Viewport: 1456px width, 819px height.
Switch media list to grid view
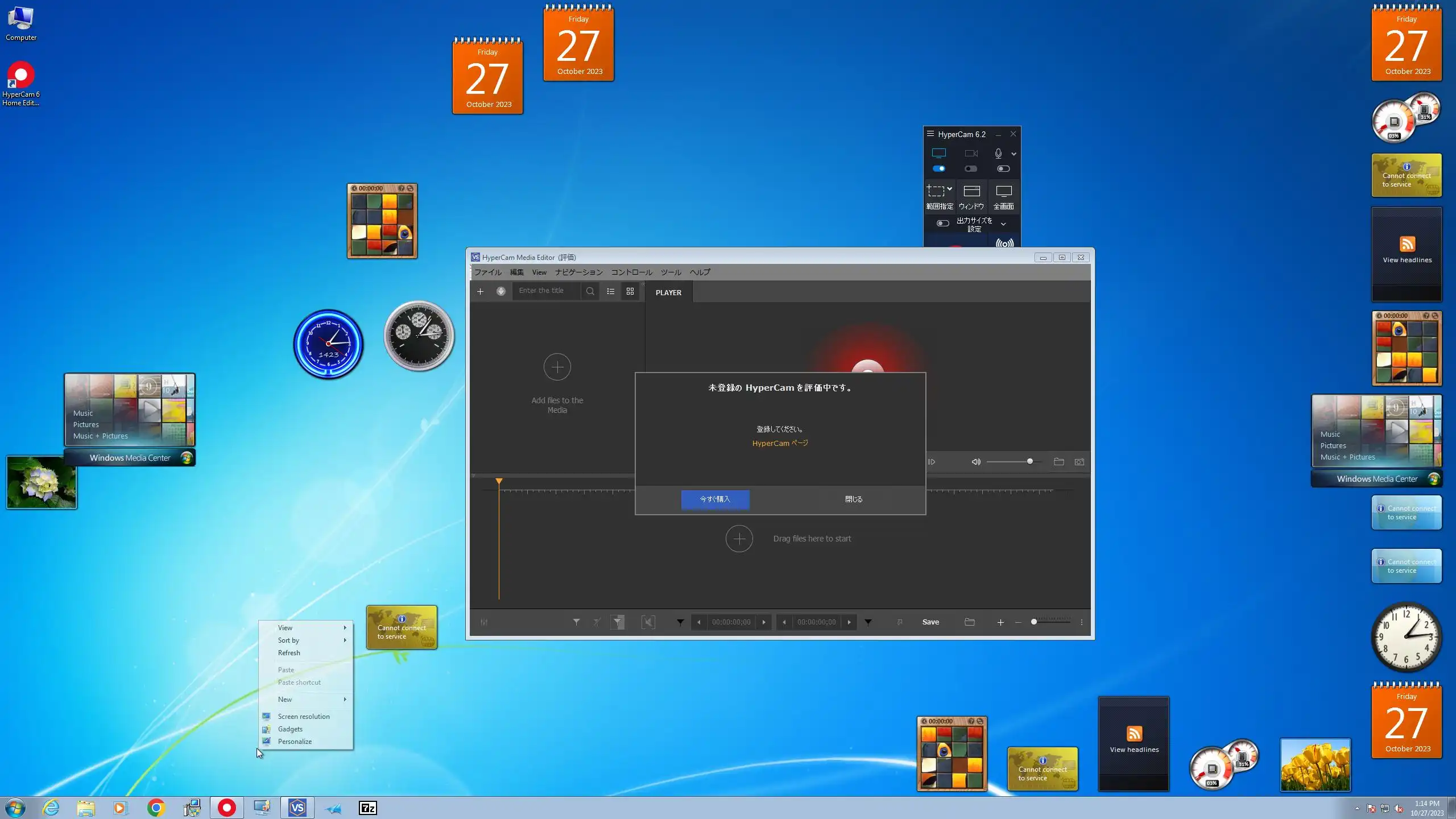coord(630,291)
